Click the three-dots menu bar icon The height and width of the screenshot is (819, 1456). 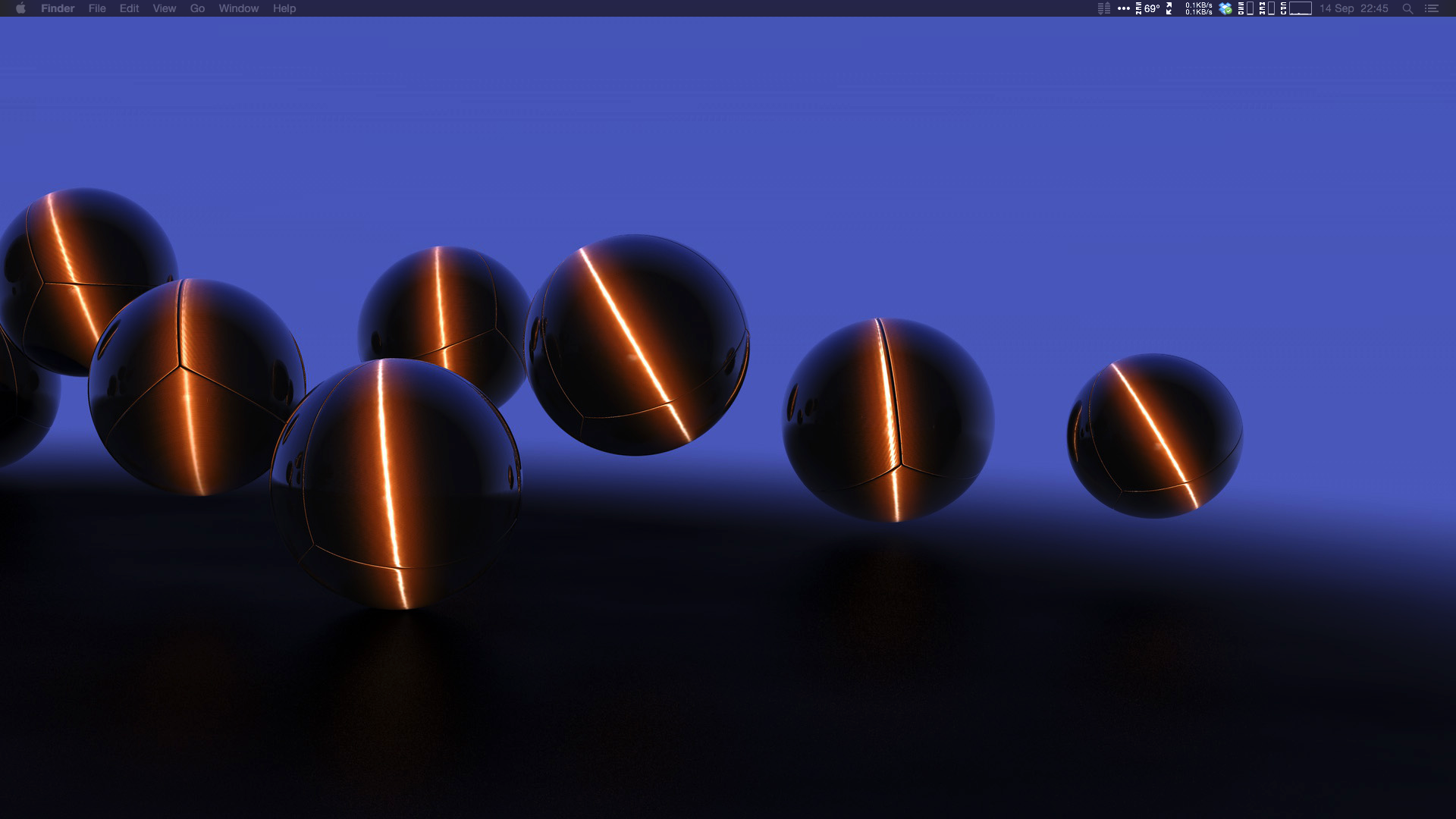click(x=1124, y=8)
